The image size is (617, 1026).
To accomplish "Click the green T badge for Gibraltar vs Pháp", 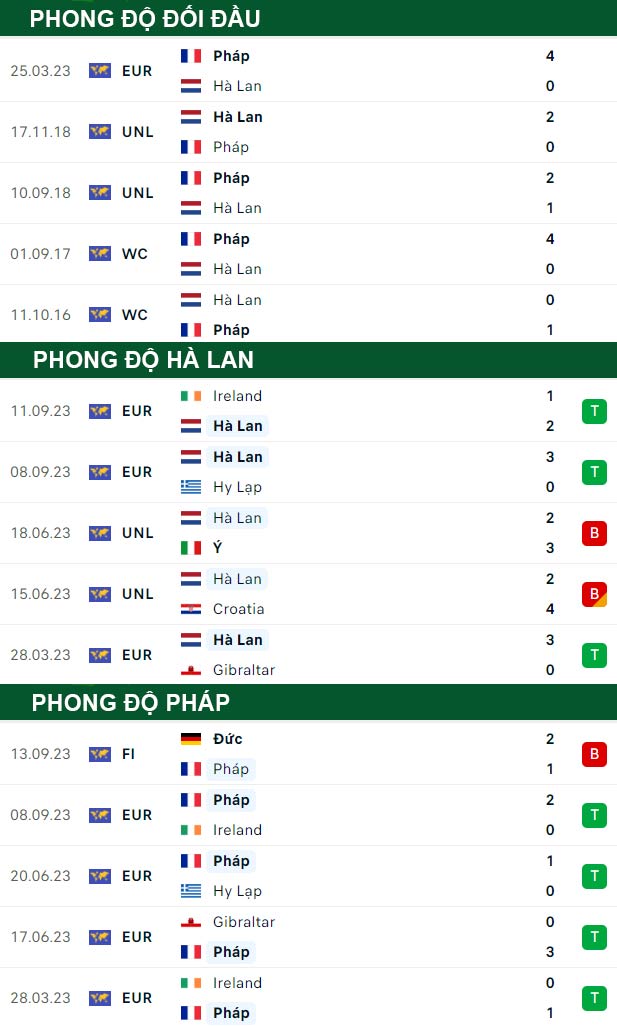I will point(594,937).
